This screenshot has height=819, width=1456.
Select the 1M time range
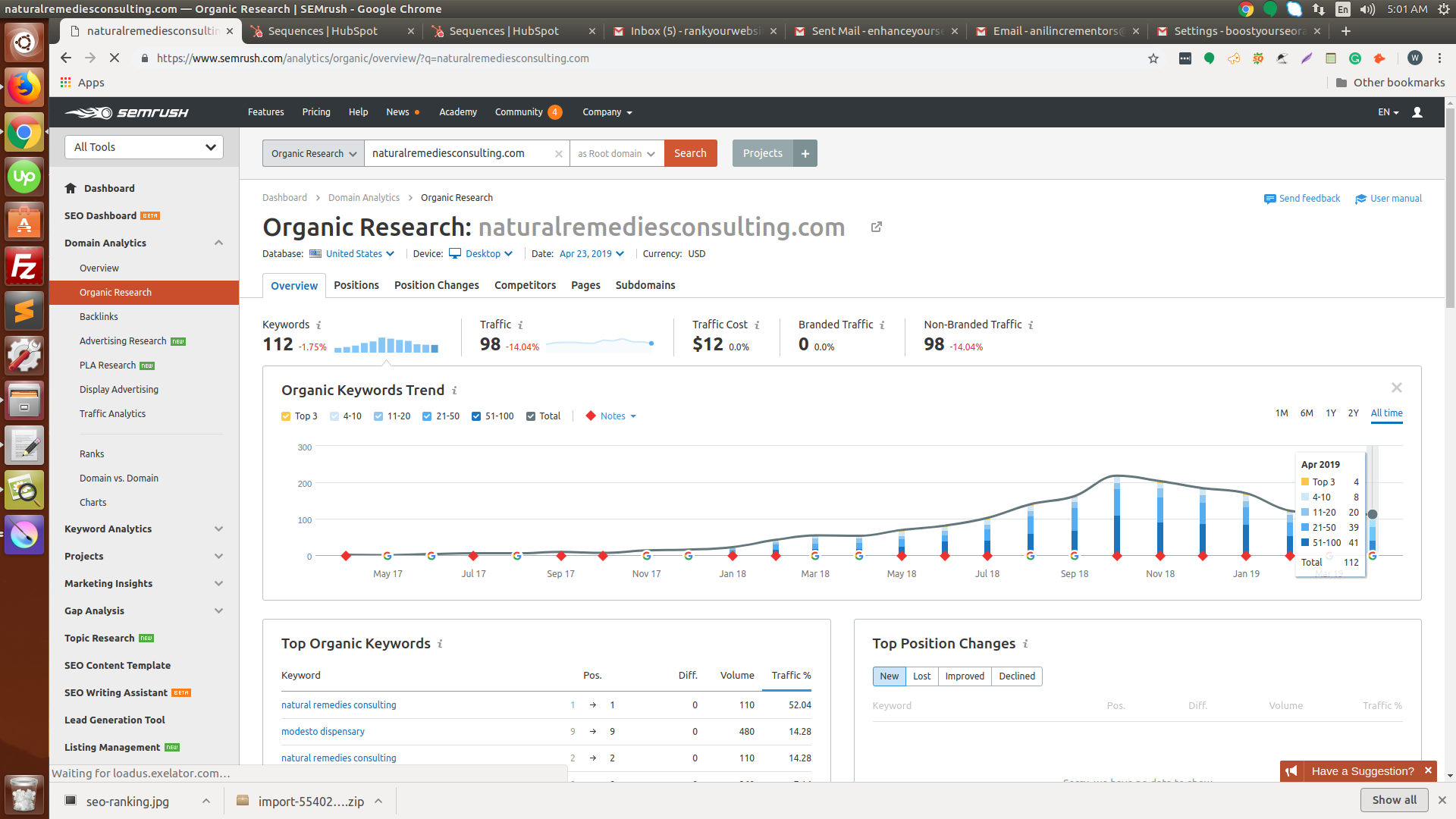coord(1282,413)
